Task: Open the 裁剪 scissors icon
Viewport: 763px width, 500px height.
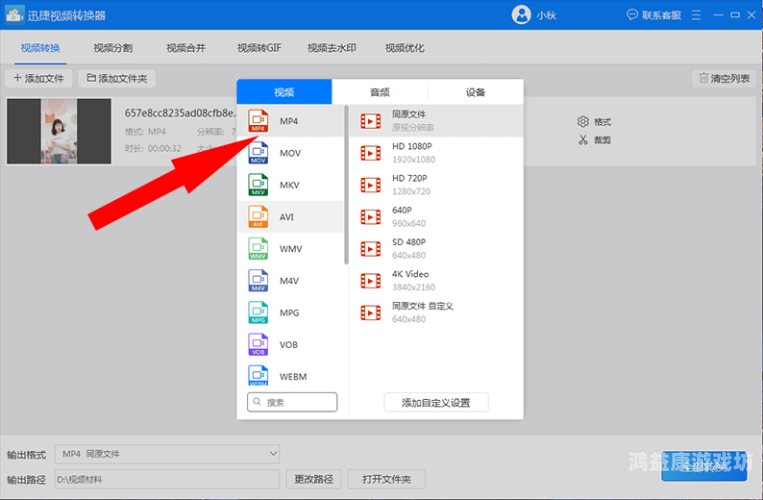Action: click(x=583, y=140)
